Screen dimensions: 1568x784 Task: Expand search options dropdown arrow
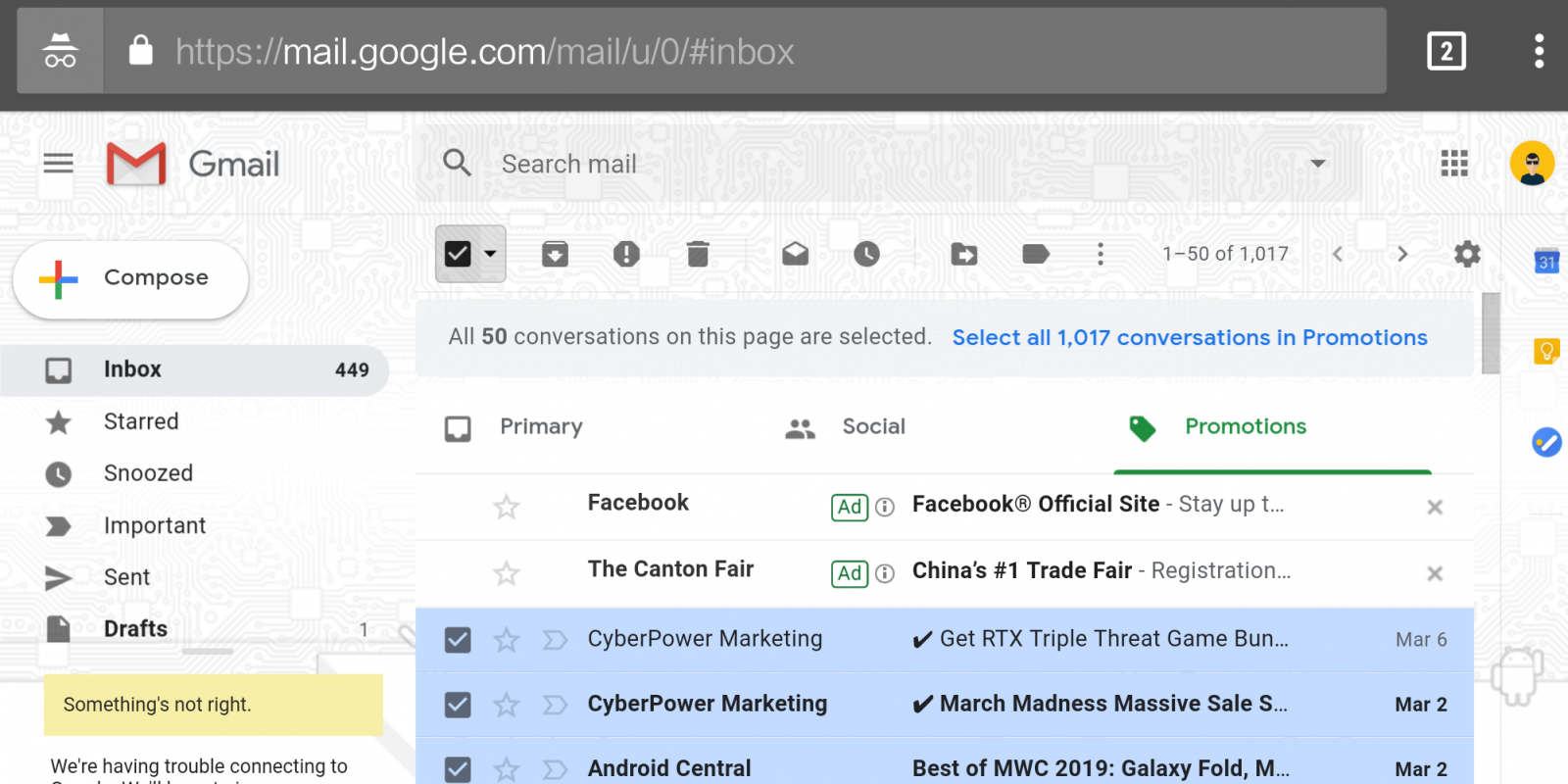1318,164
